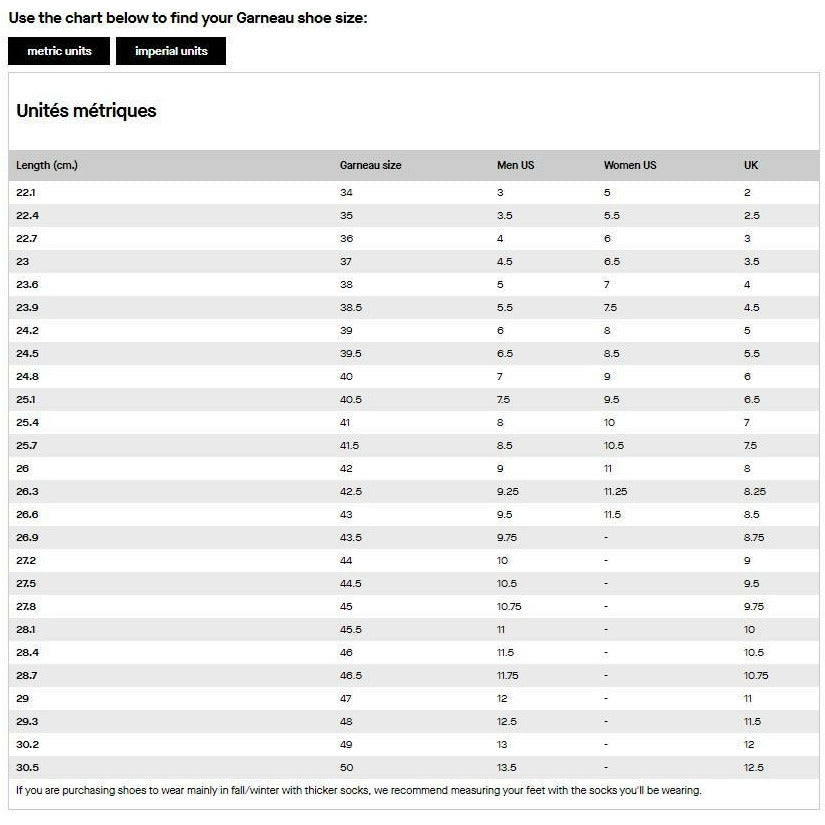Switch to the imperial units tab

point(171,51)
